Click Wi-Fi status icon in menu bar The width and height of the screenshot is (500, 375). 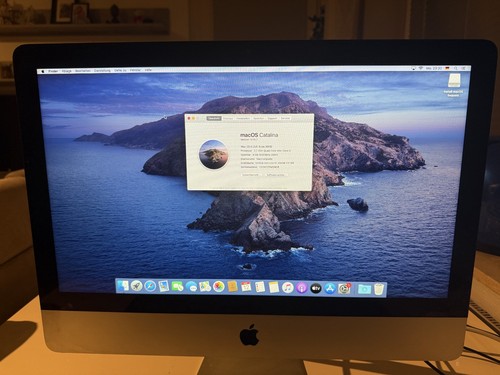421,68
